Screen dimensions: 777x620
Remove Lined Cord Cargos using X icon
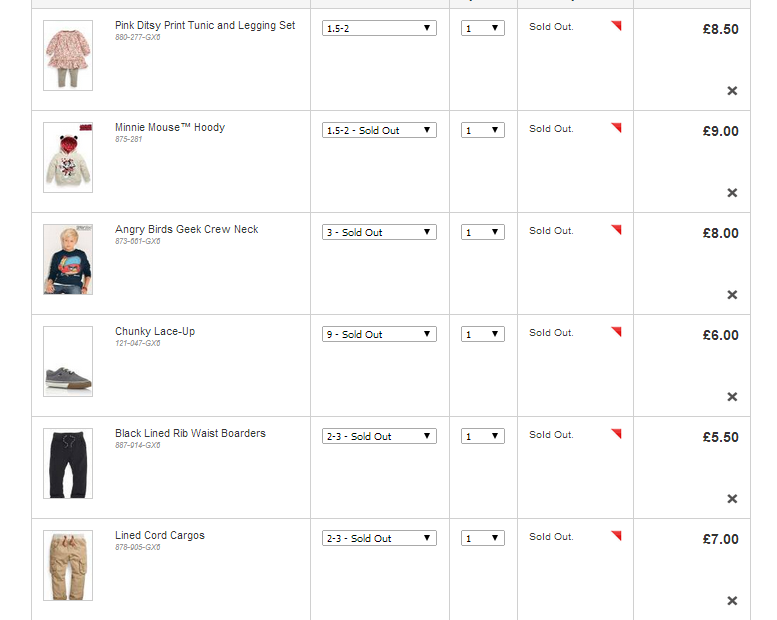732,601
